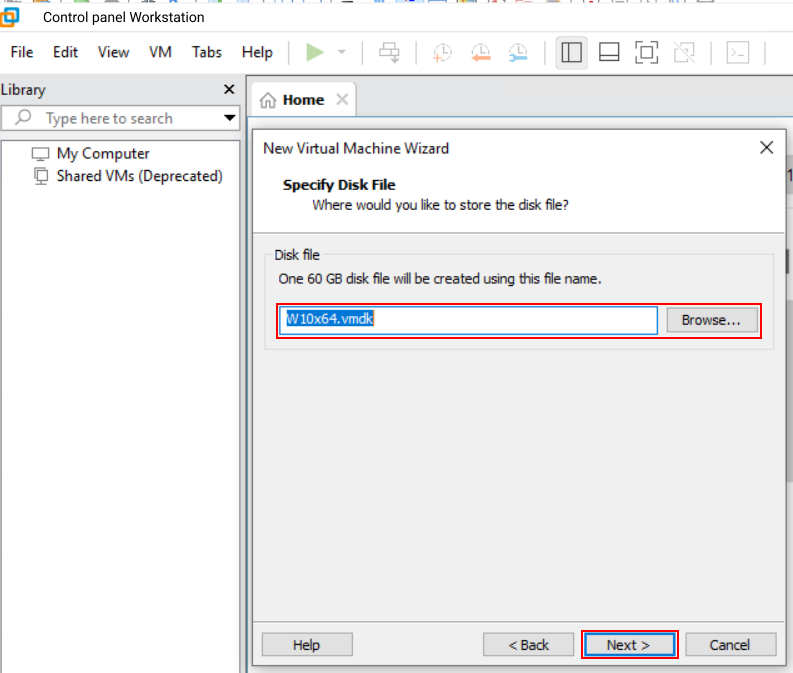Click the disk file name field
The width and height of the screenshot is (793, 673).
[468, 319]
